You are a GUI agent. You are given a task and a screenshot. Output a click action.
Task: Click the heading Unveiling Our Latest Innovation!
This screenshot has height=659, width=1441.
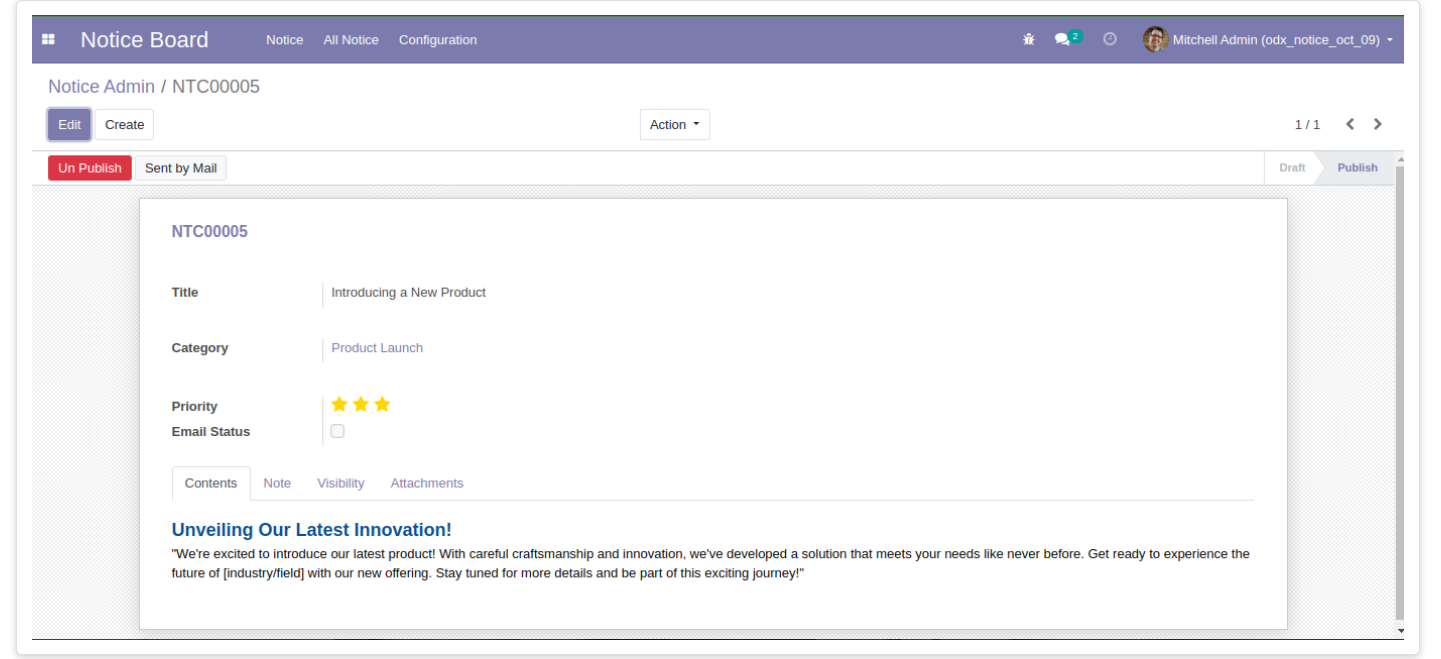coord(312,530)
